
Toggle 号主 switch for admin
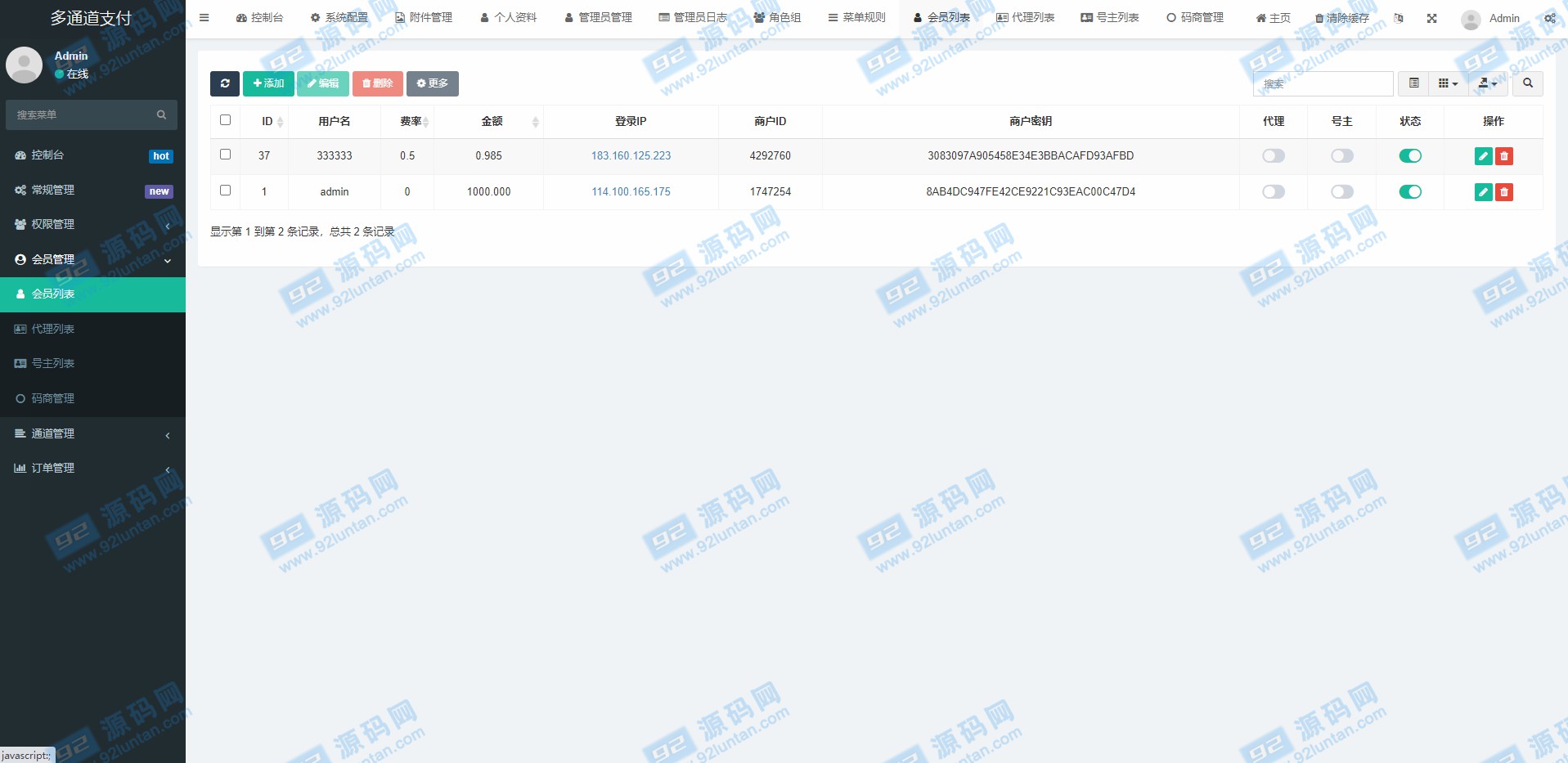tap(1341, 191)
